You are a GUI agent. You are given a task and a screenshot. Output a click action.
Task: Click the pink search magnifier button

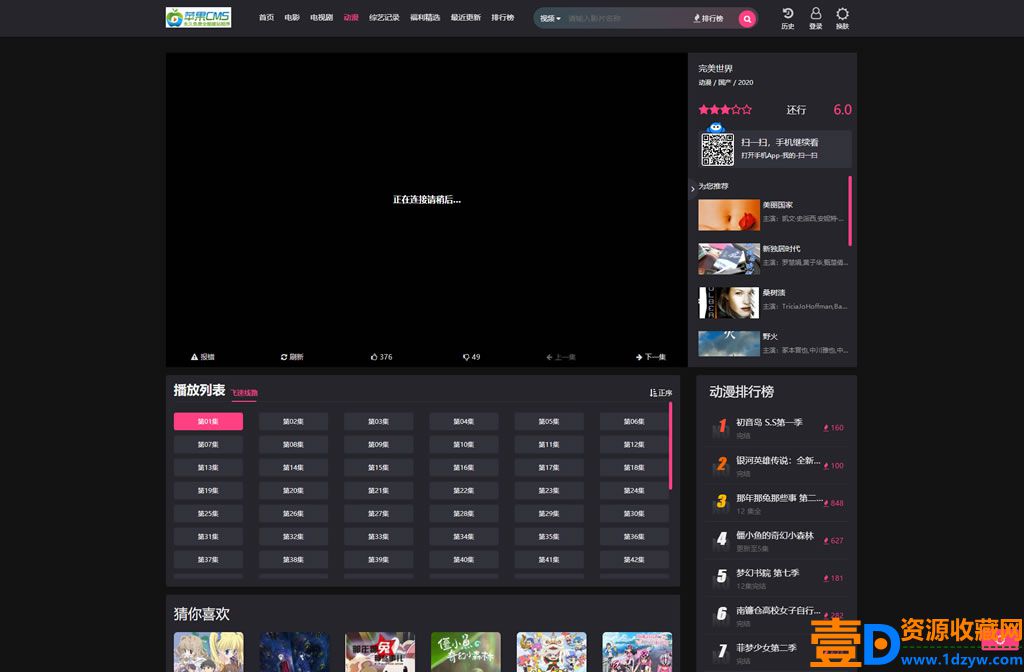click(x=747, y=19)
